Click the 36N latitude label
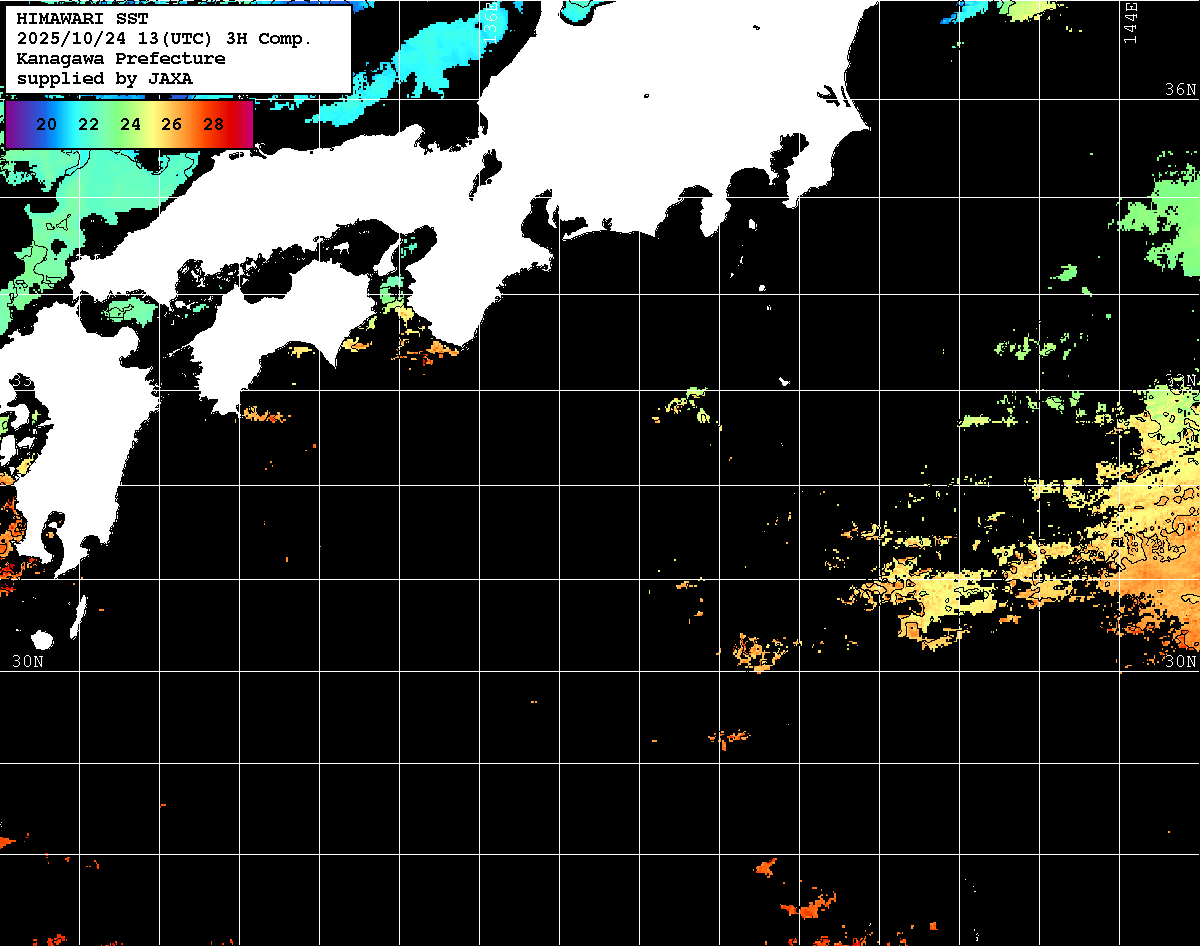 [x=1180, y=90]
